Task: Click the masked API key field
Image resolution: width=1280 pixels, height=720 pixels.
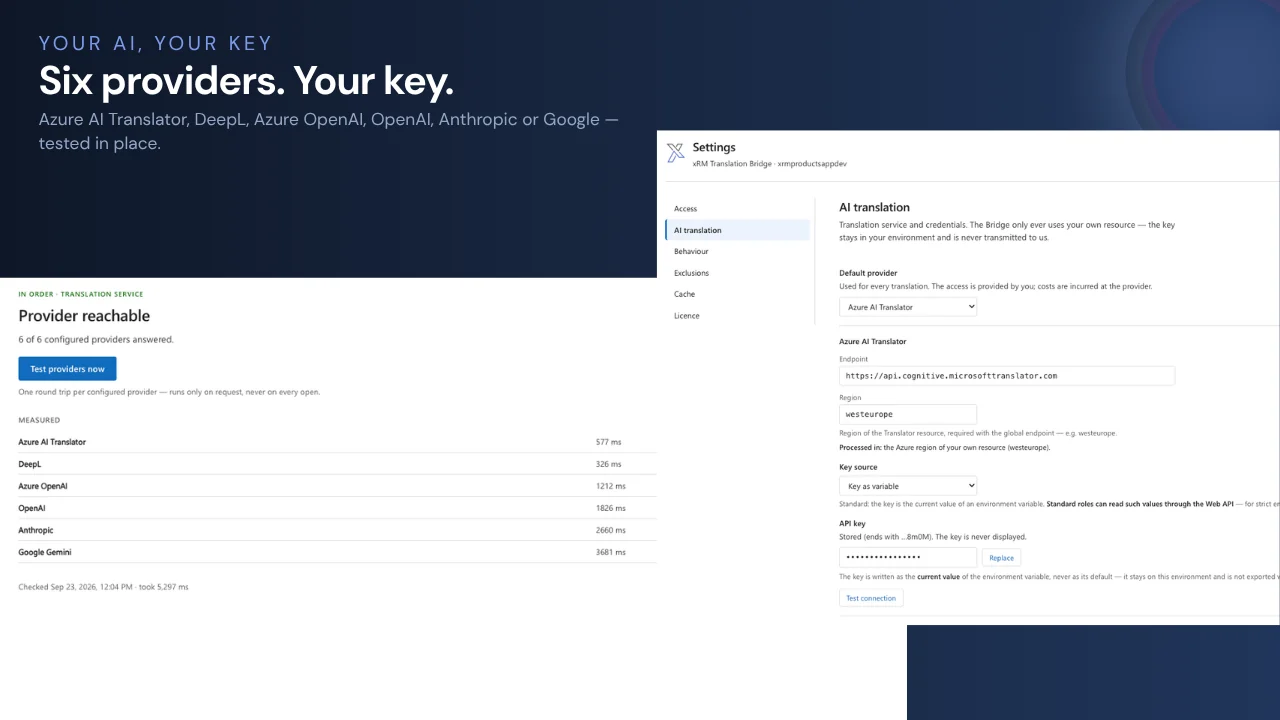Action: pos(908,557)
